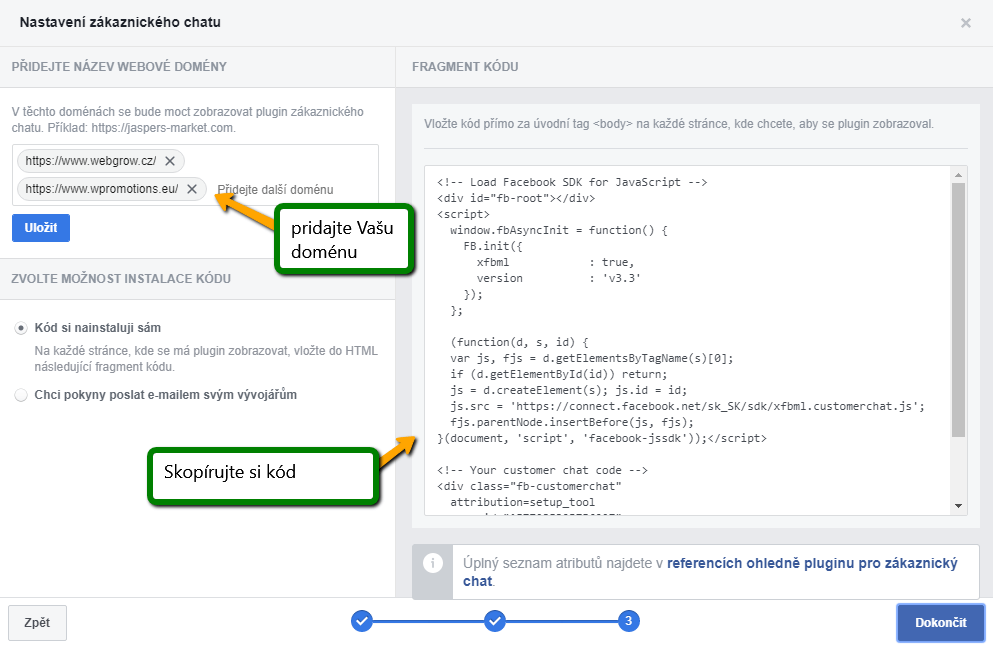Click the Zpět button
Screen dimensions: 993x648
pos(37,623)
